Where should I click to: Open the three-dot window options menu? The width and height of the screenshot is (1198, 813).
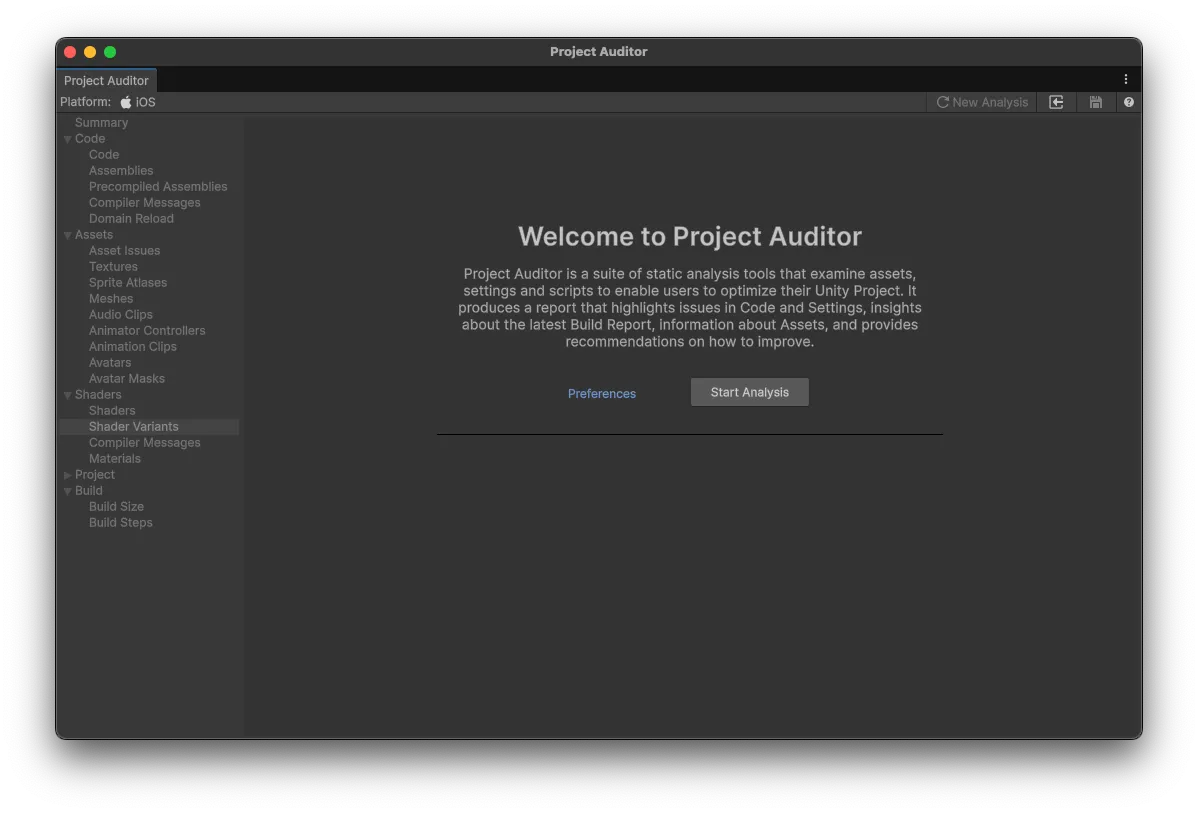coord(1126,79)
